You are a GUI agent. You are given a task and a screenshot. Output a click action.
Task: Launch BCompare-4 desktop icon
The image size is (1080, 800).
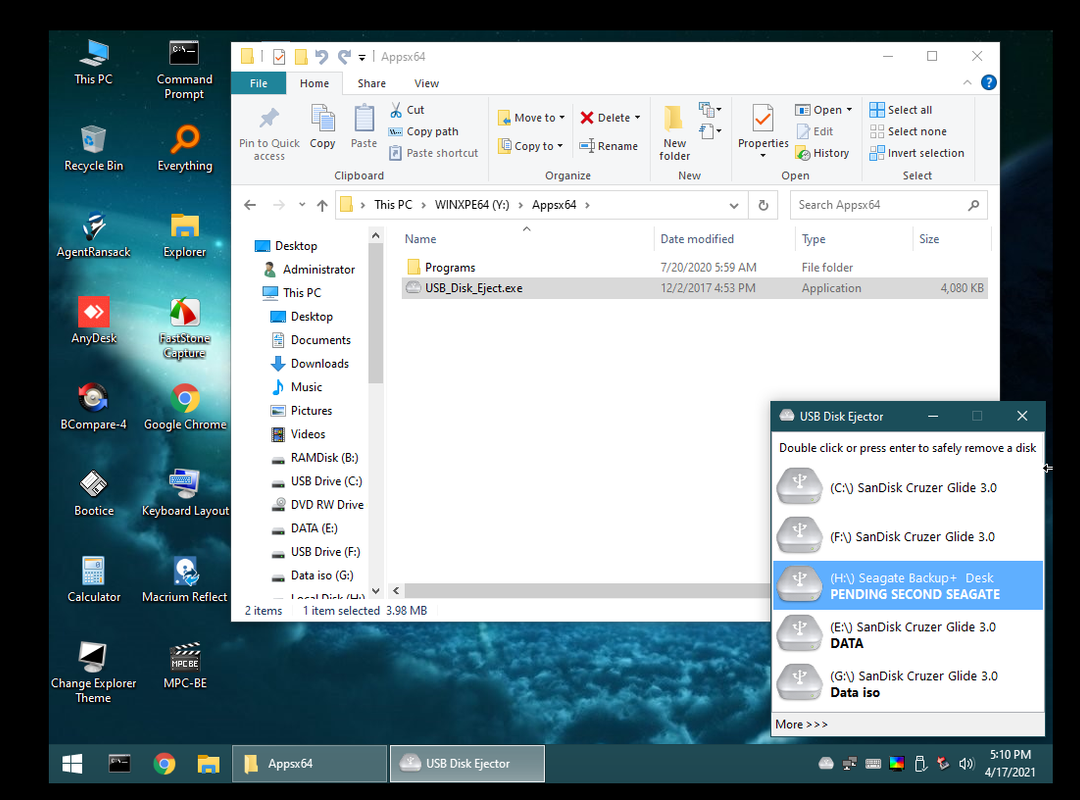point(94,407)
